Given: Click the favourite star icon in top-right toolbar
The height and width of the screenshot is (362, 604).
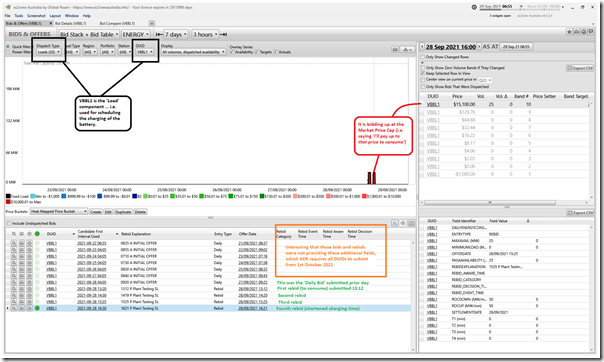Looking at the screenshot, I should pos(569,32).
